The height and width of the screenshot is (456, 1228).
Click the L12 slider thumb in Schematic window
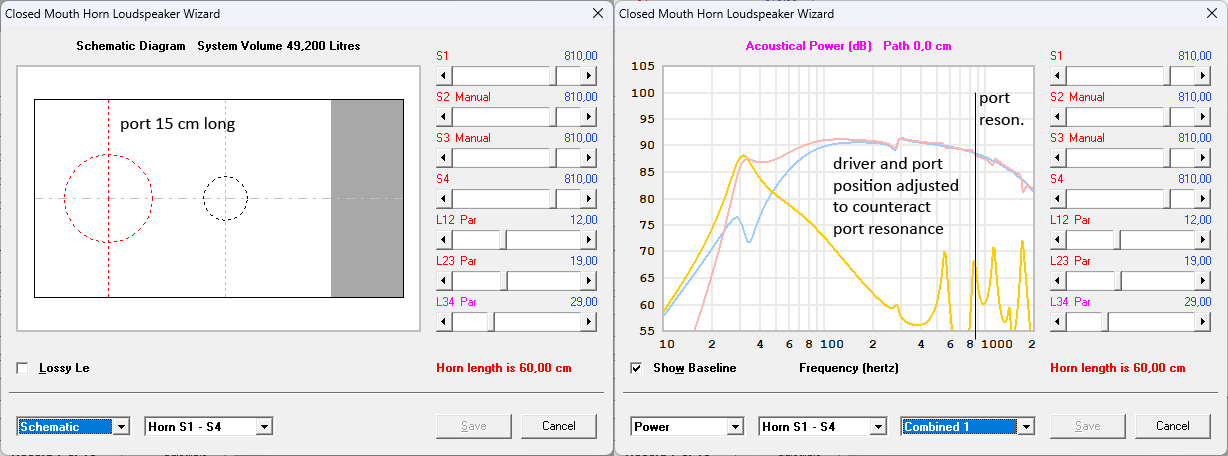tap(502, 240)
